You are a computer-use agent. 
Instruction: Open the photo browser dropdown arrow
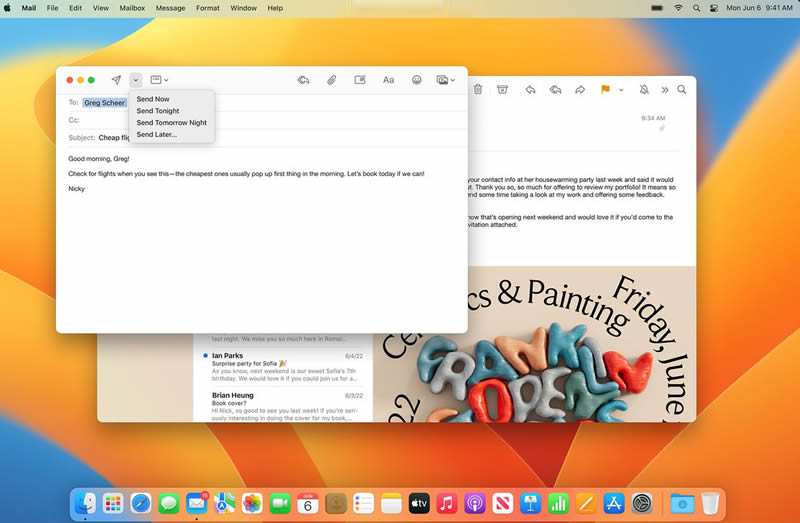click(453, 80)
